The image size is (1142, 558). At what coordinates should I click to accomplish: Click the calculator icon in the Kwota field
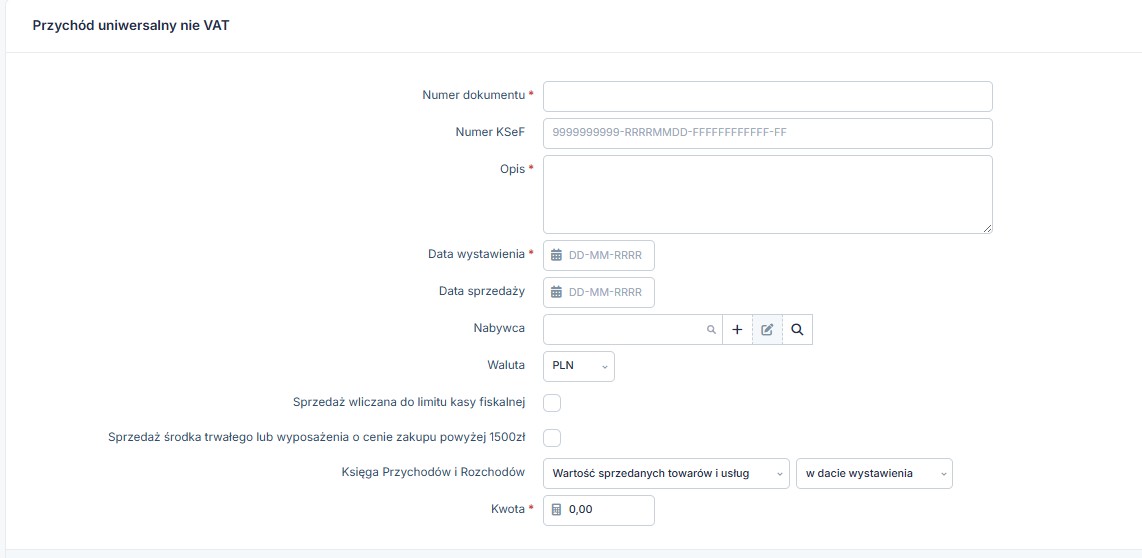coord(557,510)
